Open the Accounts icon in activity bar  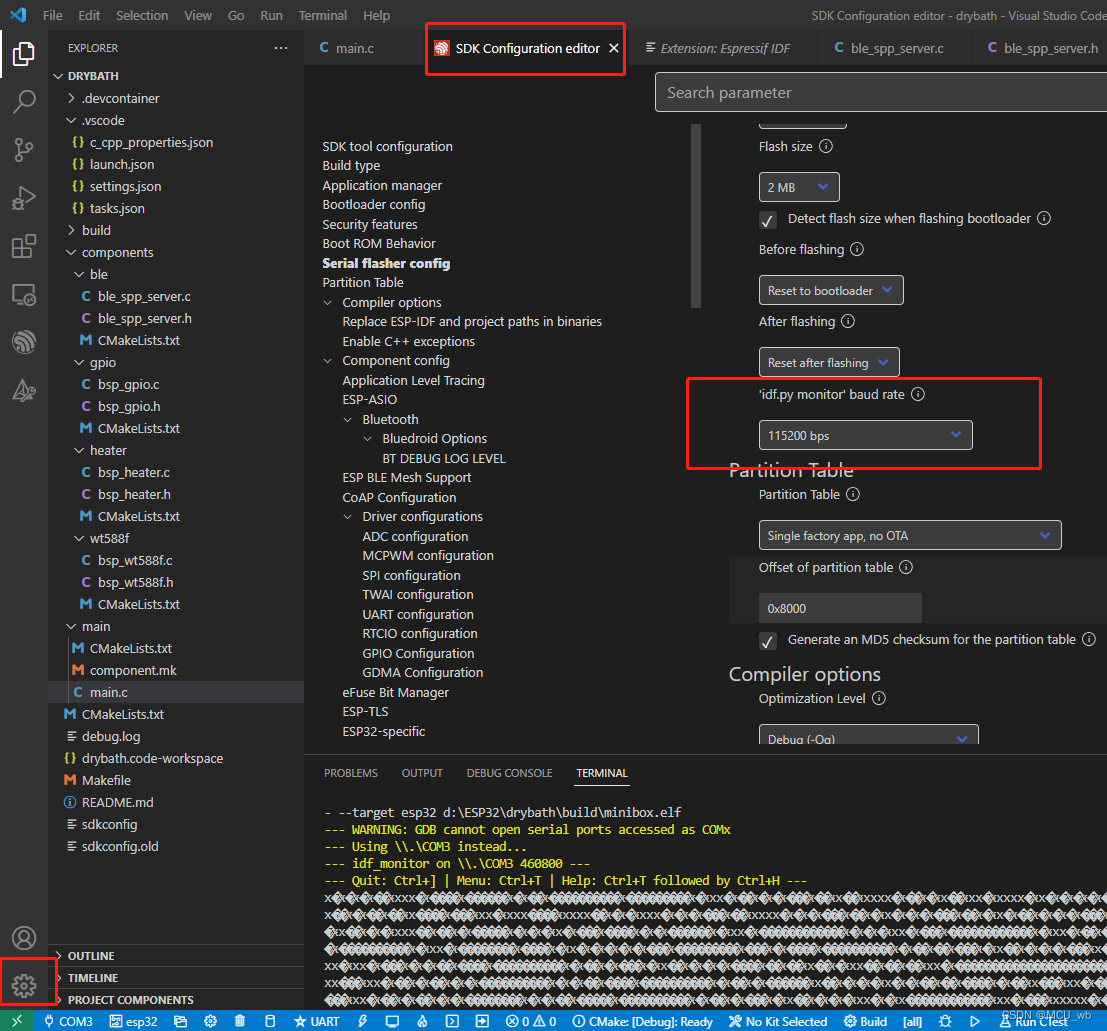click(x=24, y=938)
